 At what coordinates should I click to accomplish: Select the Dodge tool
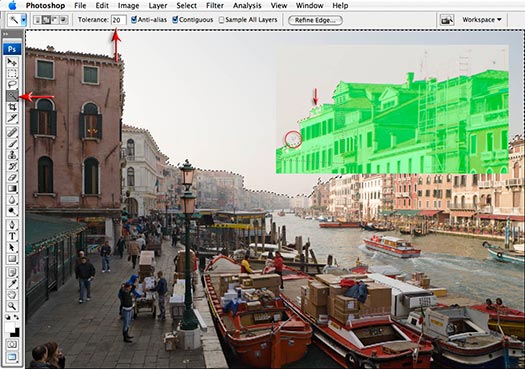(12, 211)
